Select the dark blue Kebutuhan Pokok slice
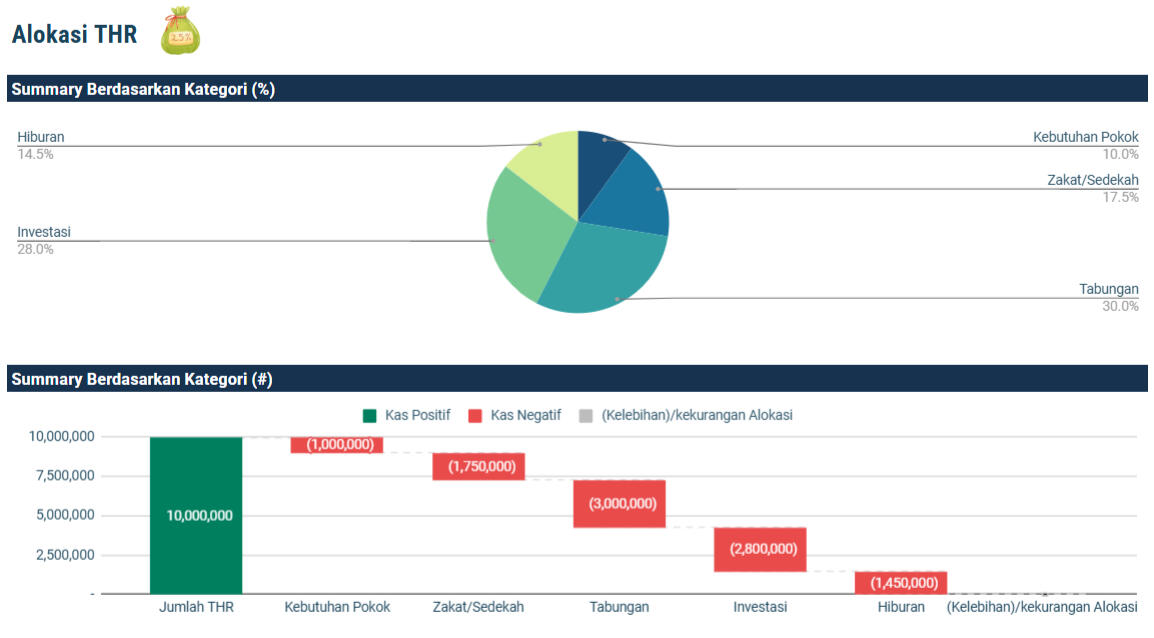Image resolution: width=1154 pixels, height=638 pixels. coord(600,150)
